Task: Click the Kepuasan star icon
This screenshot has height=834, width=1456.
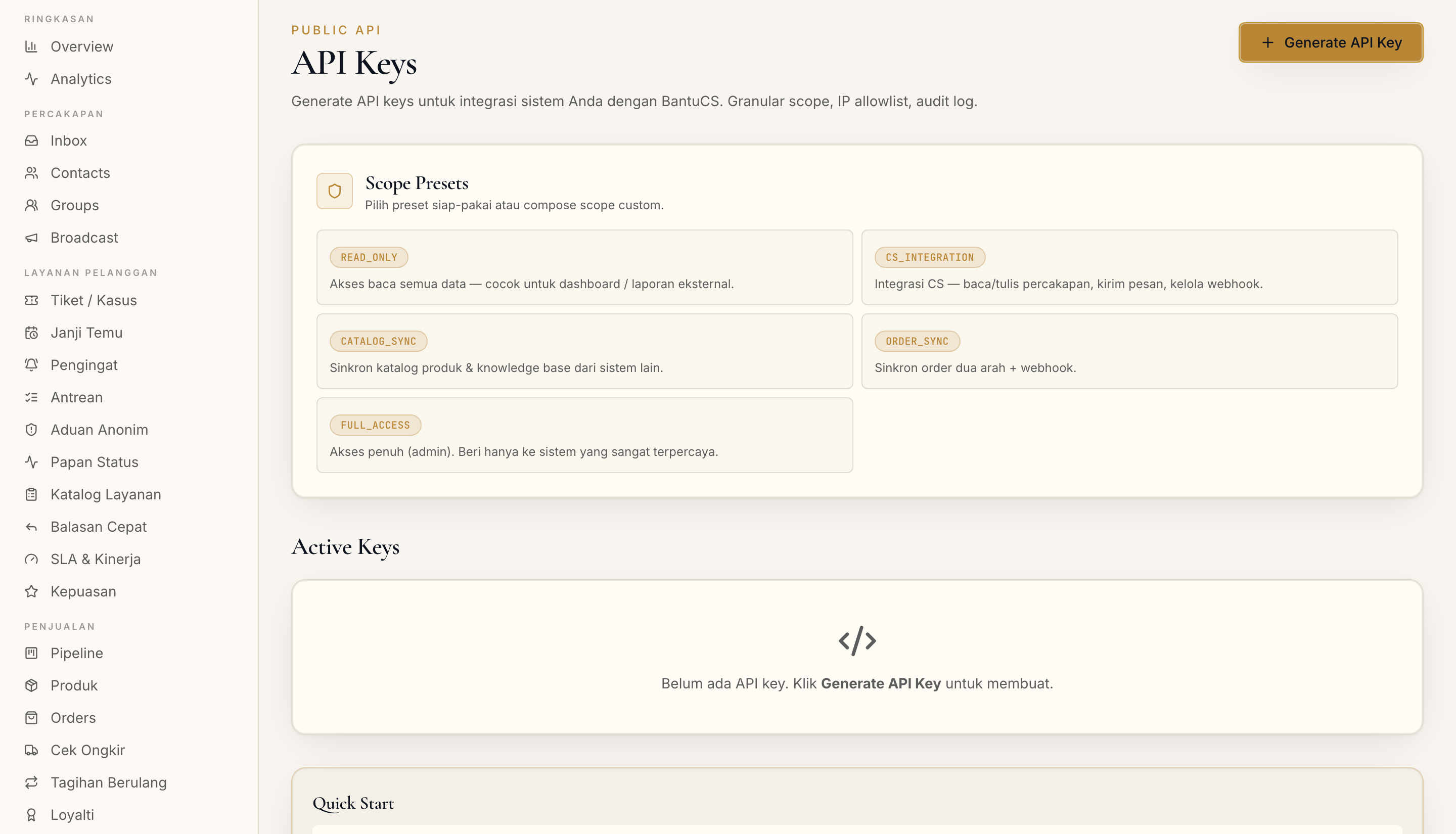Action: pos(31,592)
